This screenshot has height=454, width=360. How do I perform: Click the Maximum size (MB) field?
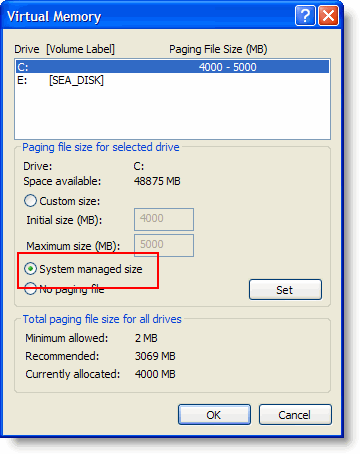[x=164, y=246]
